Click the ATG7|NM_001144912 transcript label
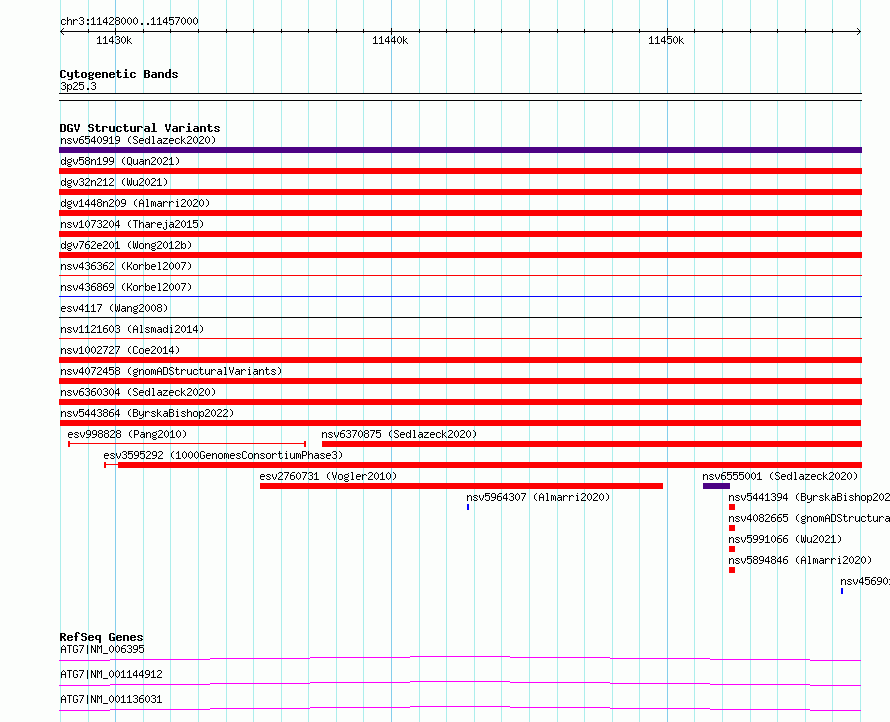The image size is (890, 722). (111, 674)
